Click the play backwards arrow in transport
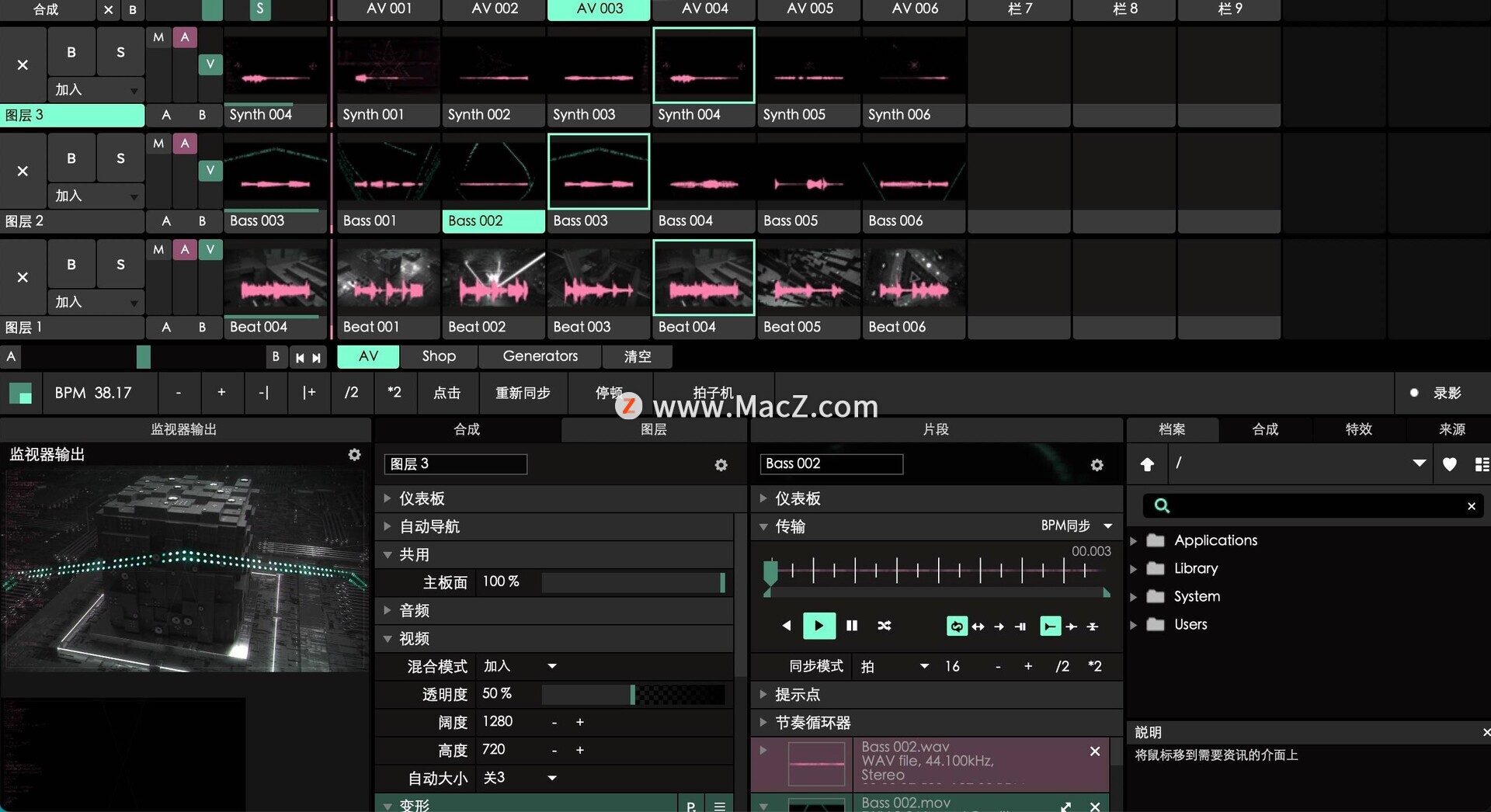Viewport: 1491px width, 812px height. pyautogui.click(x=787, y=626)
